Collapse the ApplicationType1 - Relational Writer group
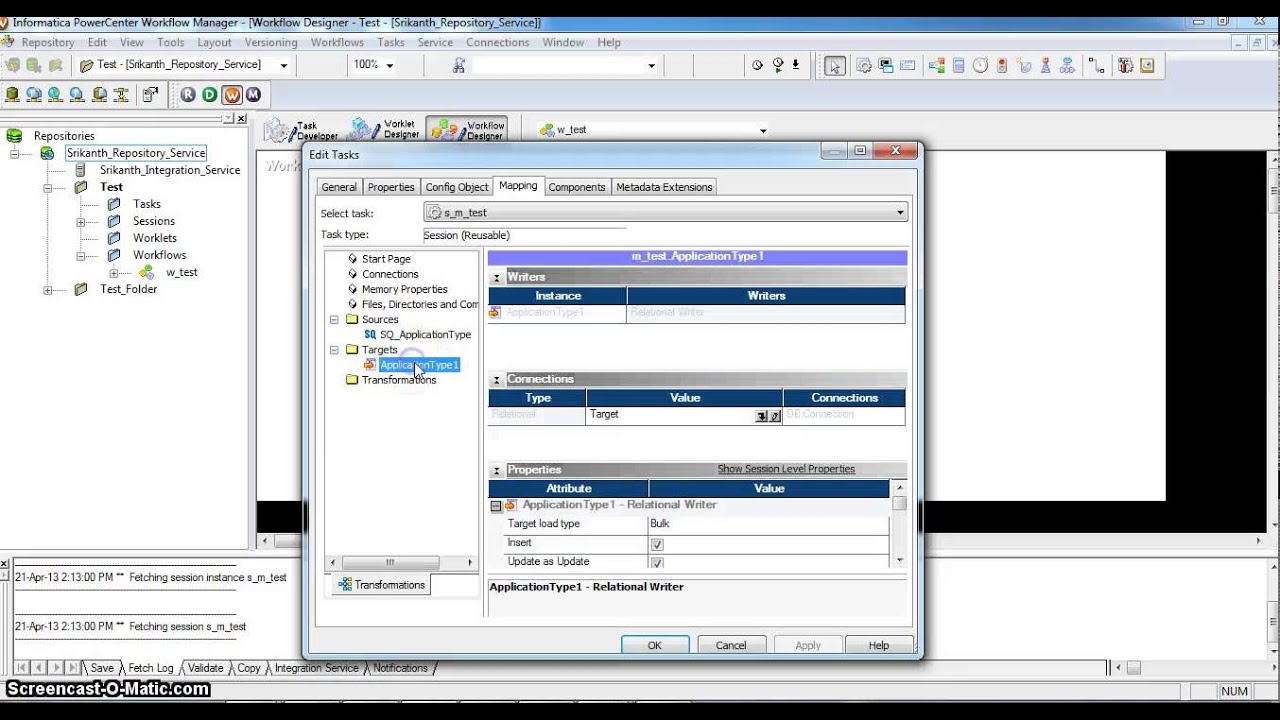 point(495,506)
